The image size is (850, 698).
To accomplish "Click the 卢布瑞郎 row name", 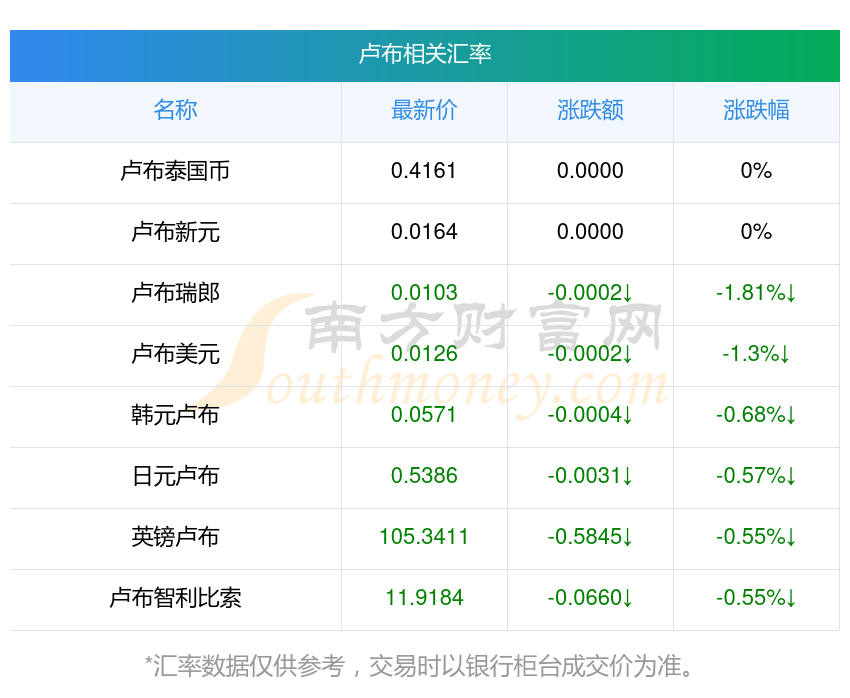I will pyautogui.click(x=175, y=293).
